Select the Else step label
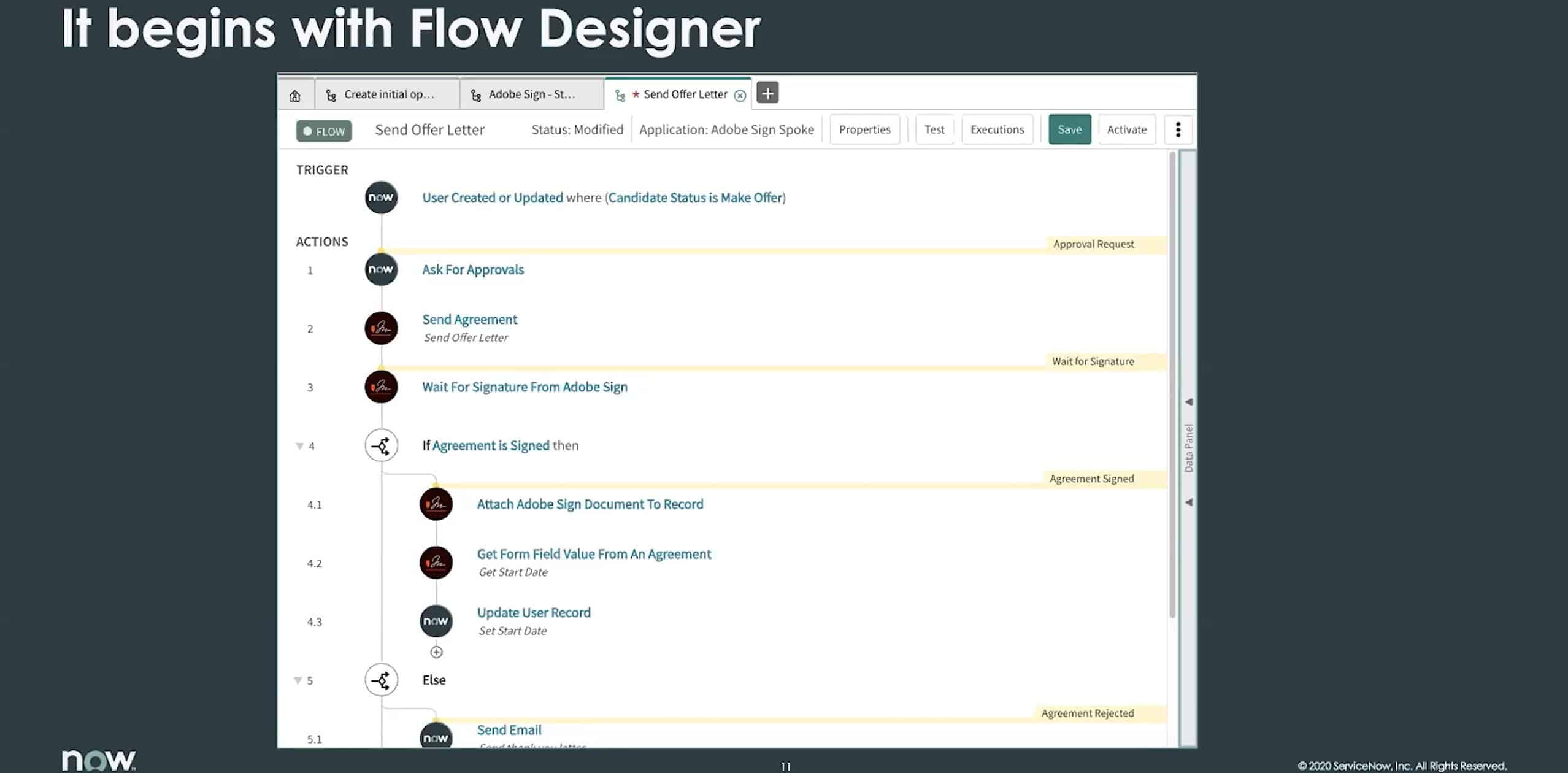The width and height of the screenshot is (1568, 773). coord(434,680)
